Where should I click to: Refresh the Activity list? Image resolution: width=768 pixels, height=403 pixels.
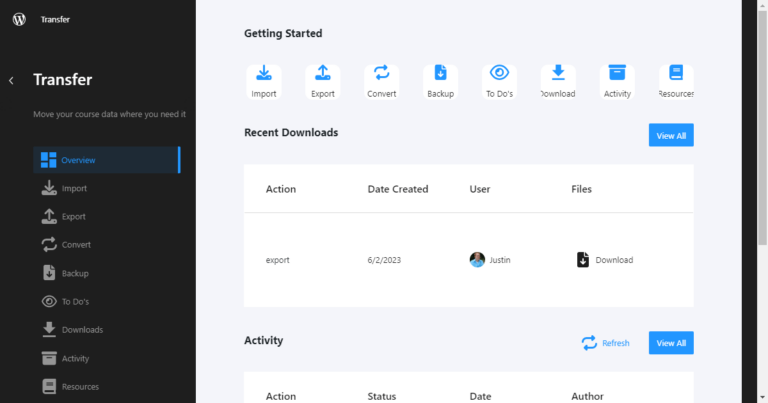click(x=606, y=343)
